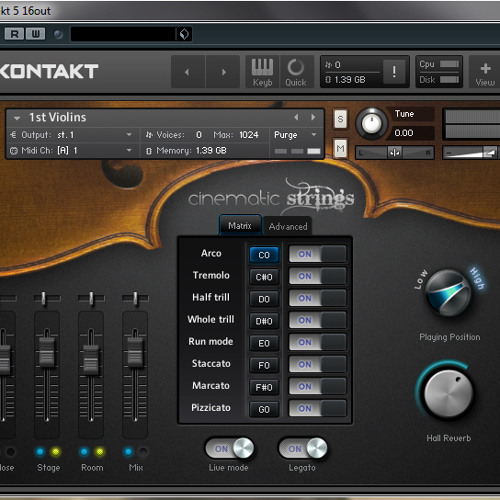Go to previous instrument in Kontakt header
This screenshot has height=500, width=500.
coord(187,72)
